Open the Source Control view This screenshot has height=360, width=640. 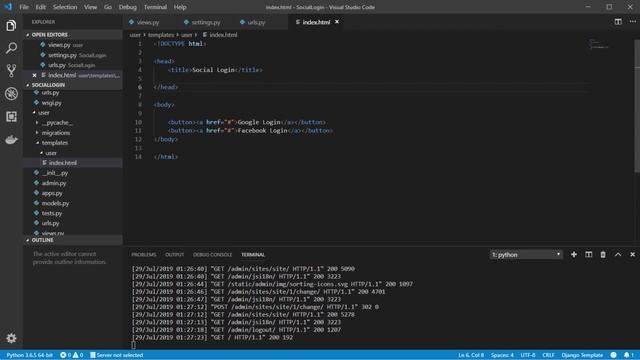(11, 71)
